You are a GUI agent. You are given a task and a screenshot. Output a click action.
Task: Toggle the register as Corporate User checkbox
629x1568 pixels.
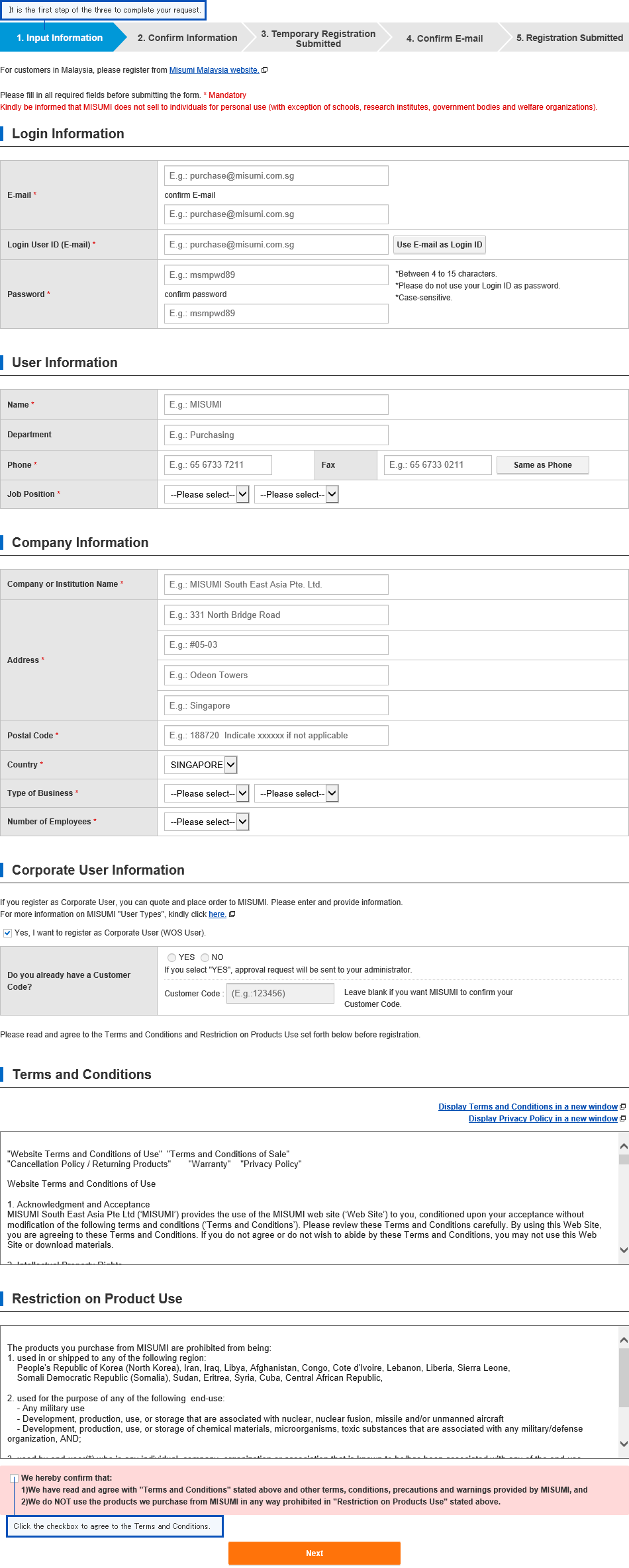(7, 933)
